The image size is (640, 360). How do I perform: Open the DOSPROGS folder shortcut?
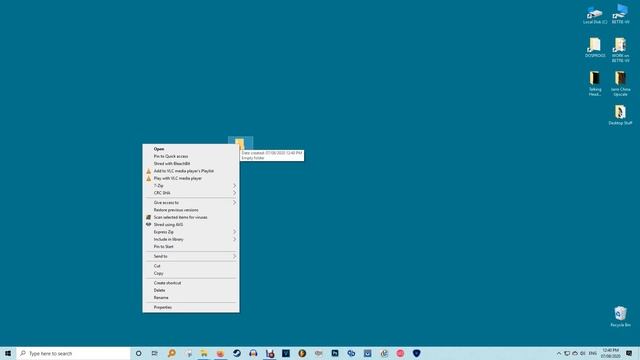click(x=595, y=47)
